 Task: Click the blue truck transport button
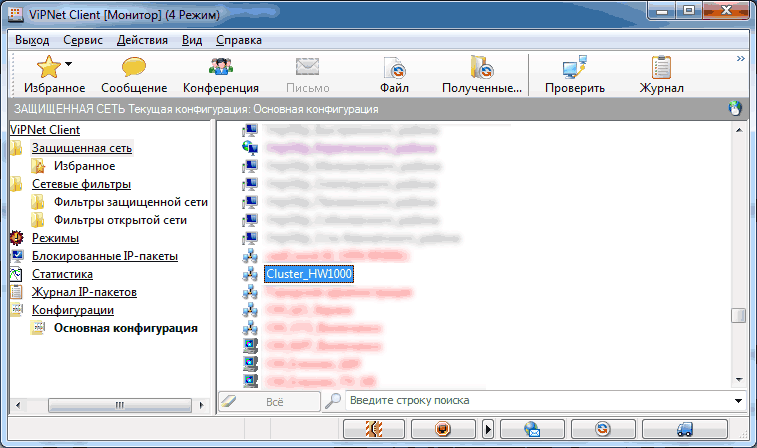coord(685,429)
